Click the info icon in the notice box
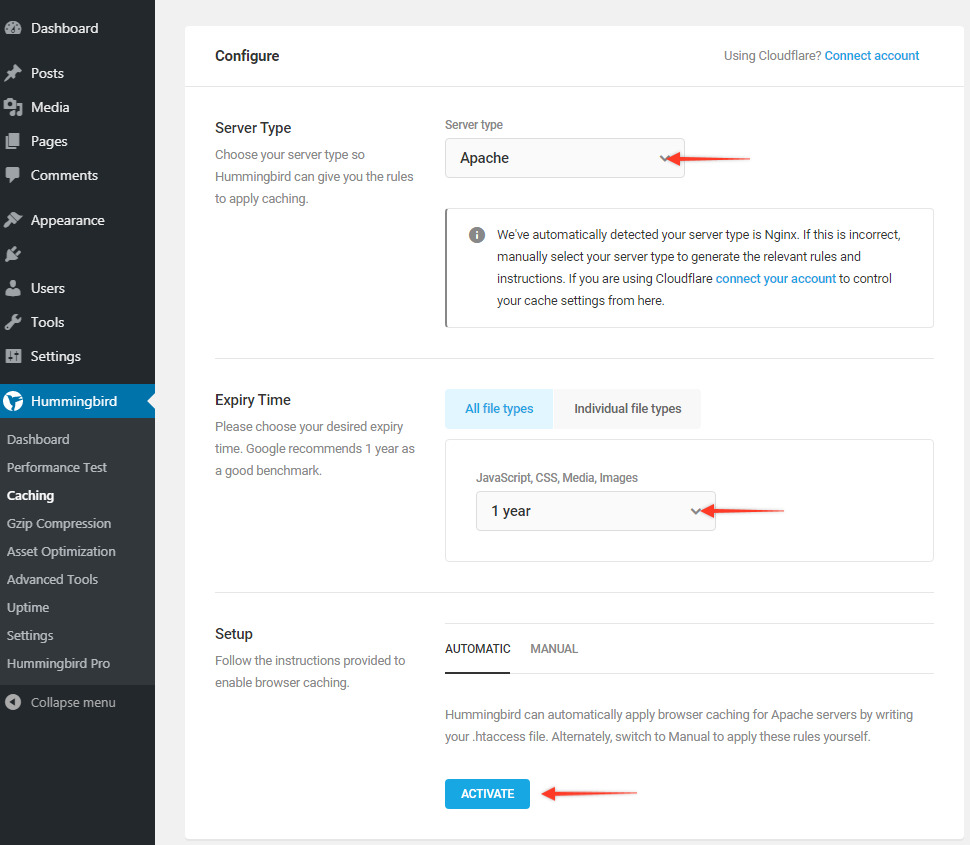 (477, 234)
